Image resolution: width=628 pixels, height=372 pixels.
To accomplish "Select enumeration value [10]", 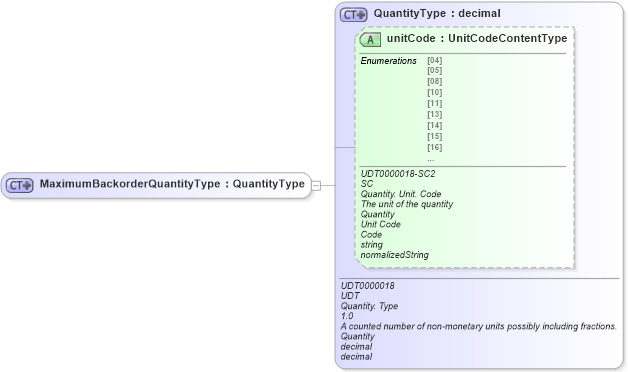I will [435, 92].
